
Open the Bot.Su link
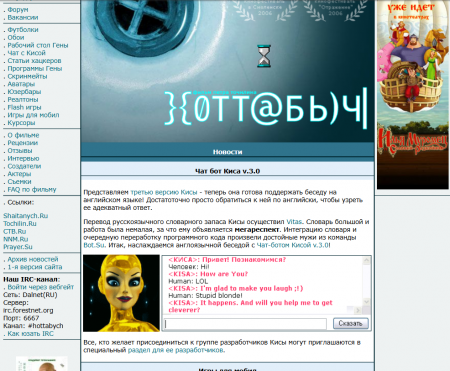pyautogui.click(x=94, y=245)
